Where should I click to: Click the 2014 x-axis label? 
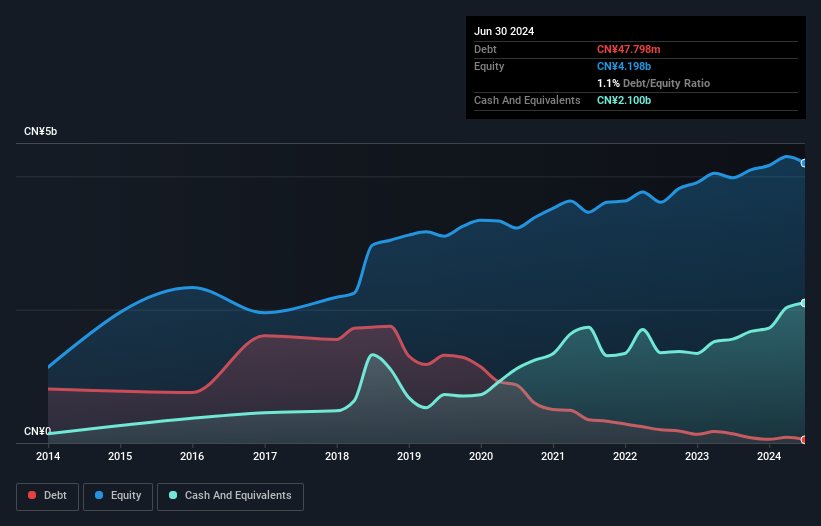coord(48,456)
